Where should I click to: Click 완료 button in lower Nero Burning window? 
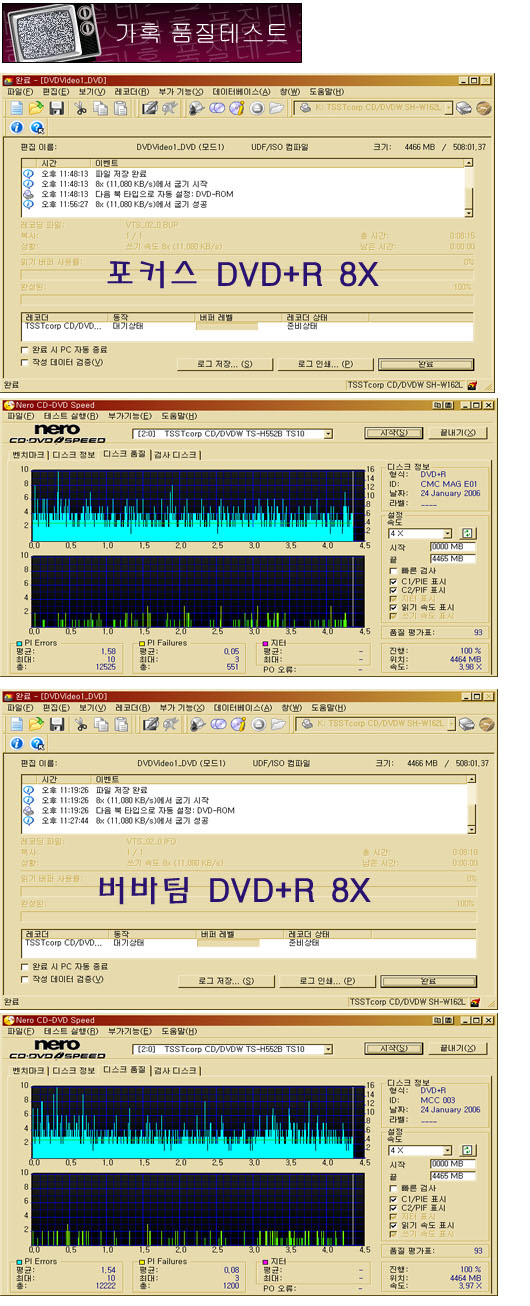tap(428, 980)
